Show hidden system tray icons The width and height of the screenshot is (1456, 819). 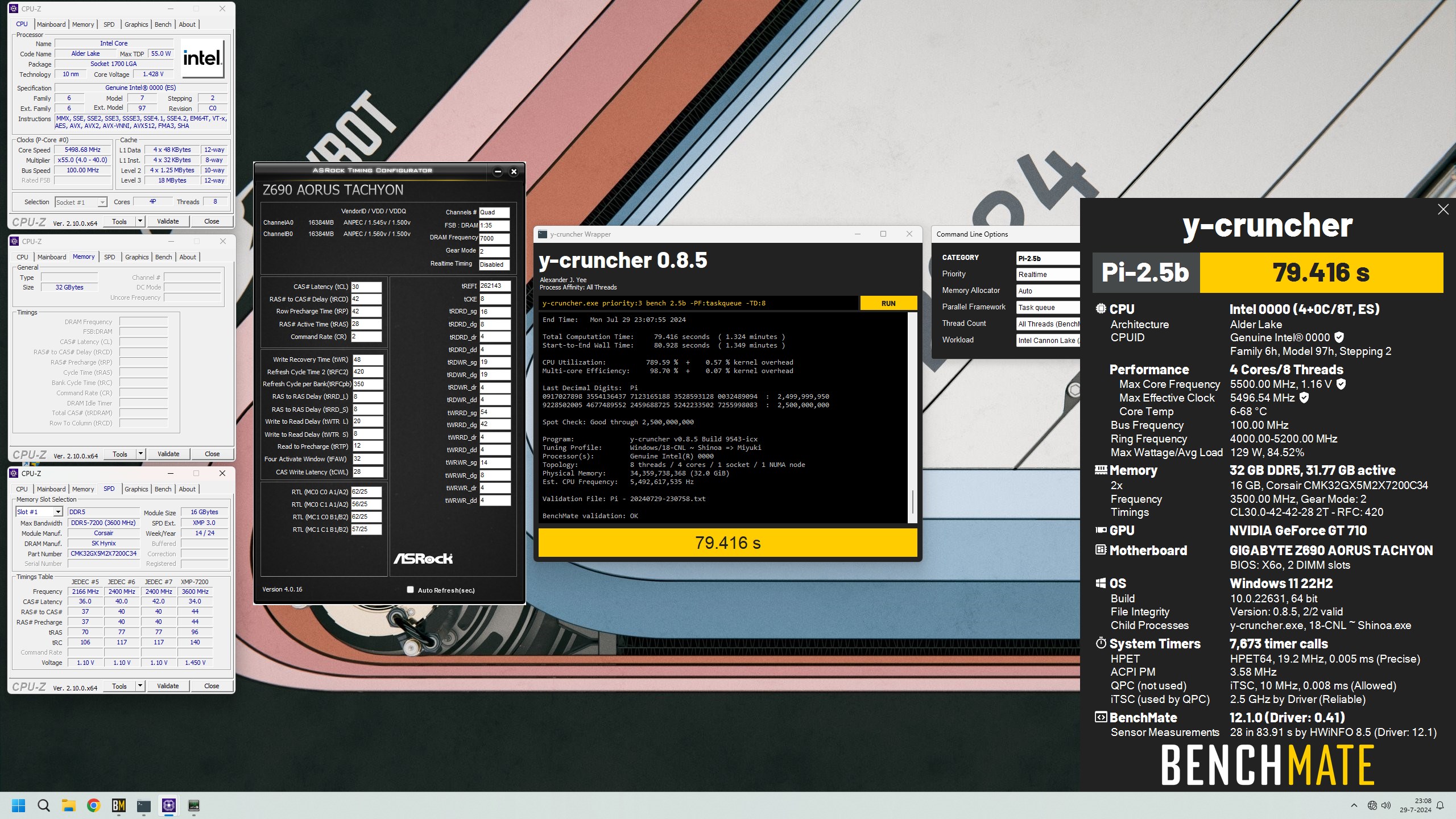click(x=1354, y=805)
